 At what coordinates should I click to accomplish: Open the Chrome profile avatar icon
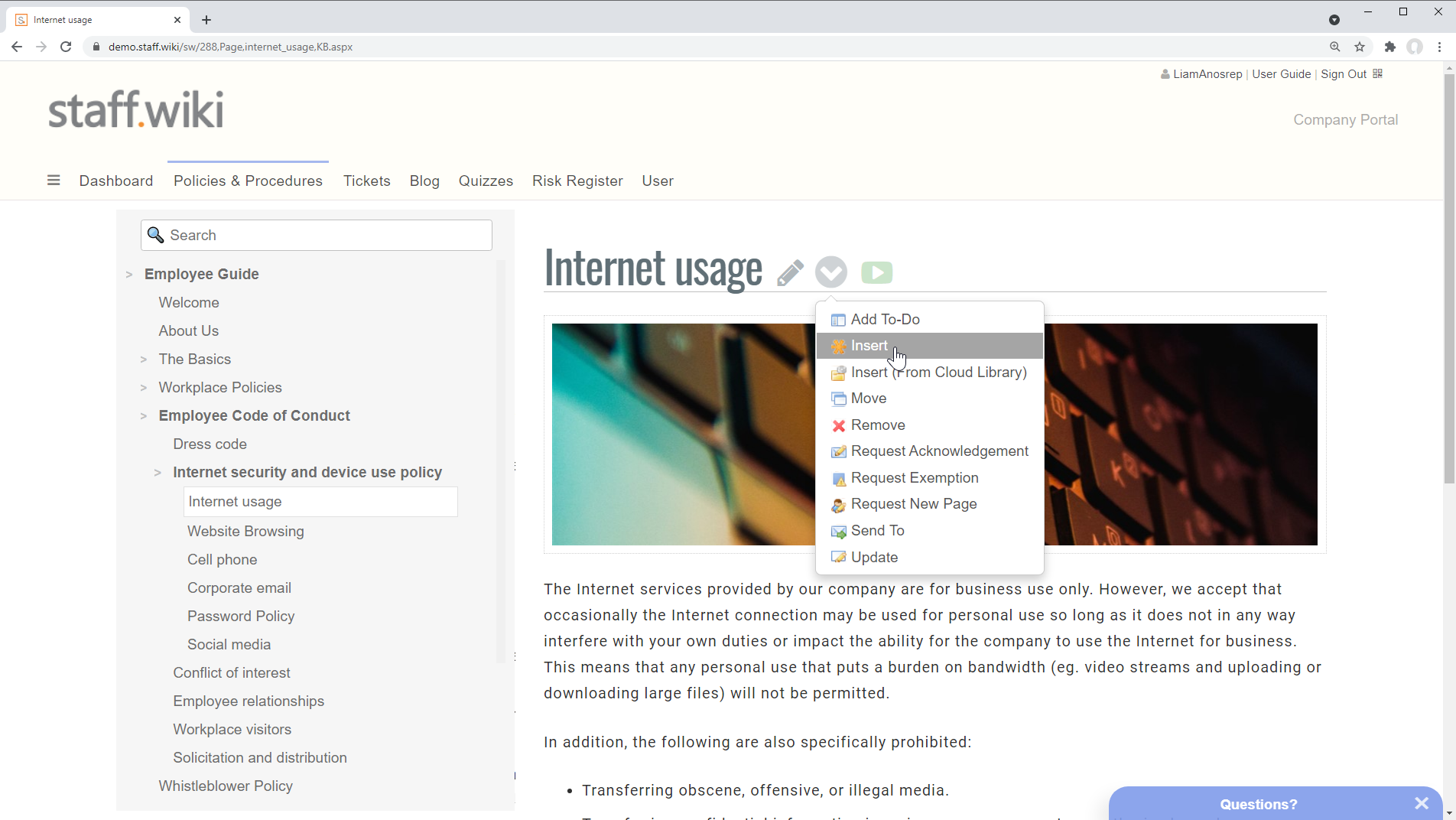coord(1415,47)
